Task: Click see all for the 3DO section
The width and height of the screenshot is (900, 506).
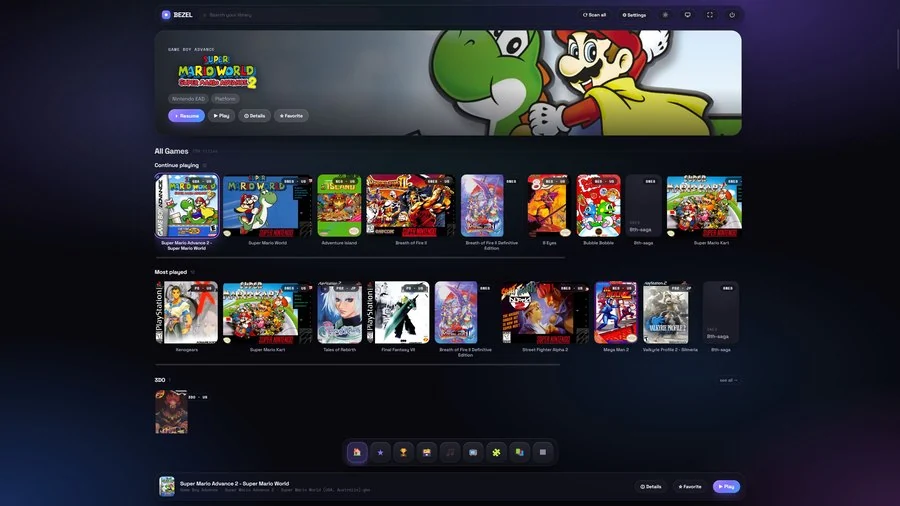Action: pyautogui.click(x=728, y=380)
